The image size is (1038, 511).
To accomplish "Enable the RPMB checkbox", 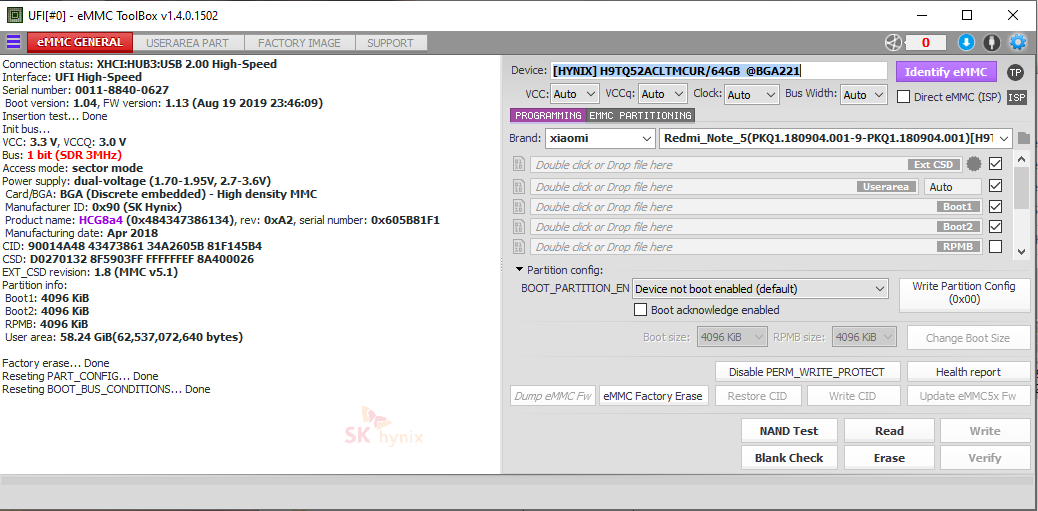I will coord(995,246).
